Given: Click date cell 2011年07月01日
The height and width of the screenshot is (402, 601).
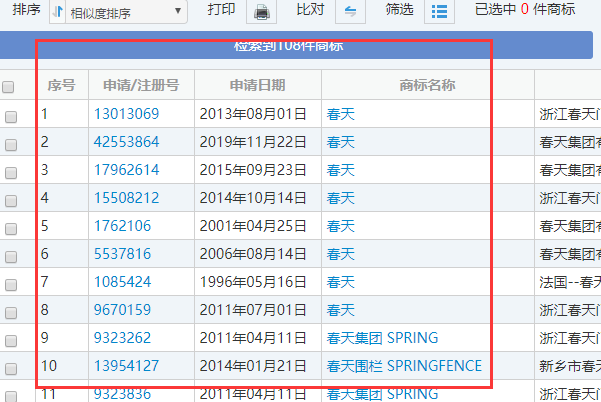Looking at the screenshot, I should point(253,310).
